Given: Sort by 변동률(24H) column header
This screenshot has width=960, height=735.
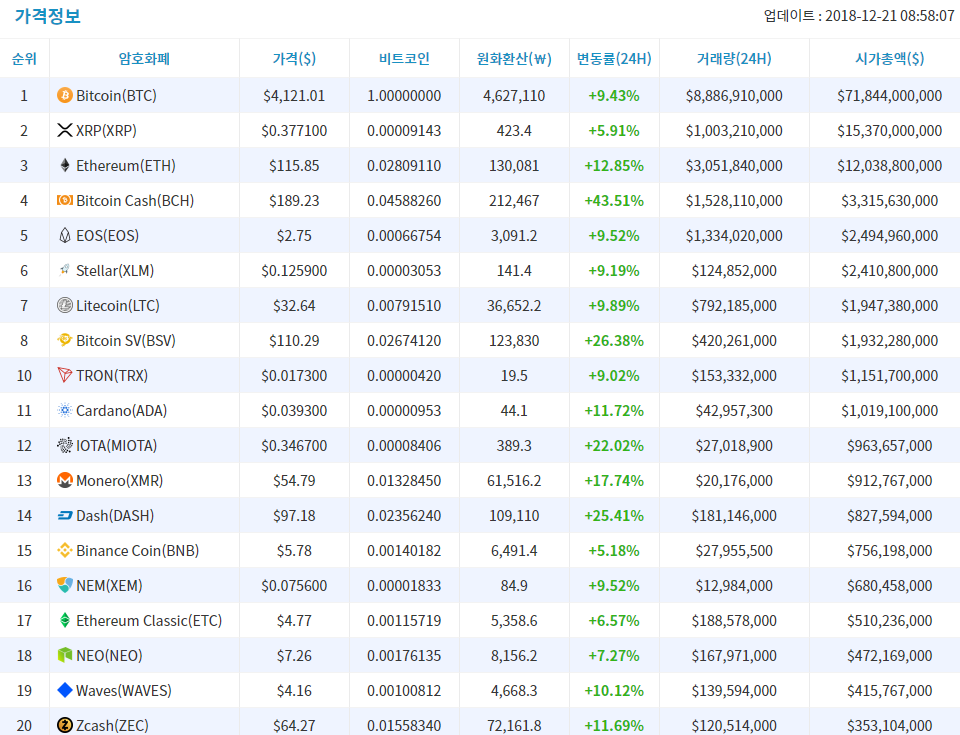Looking at the screenshot, I should coord(614,59).
